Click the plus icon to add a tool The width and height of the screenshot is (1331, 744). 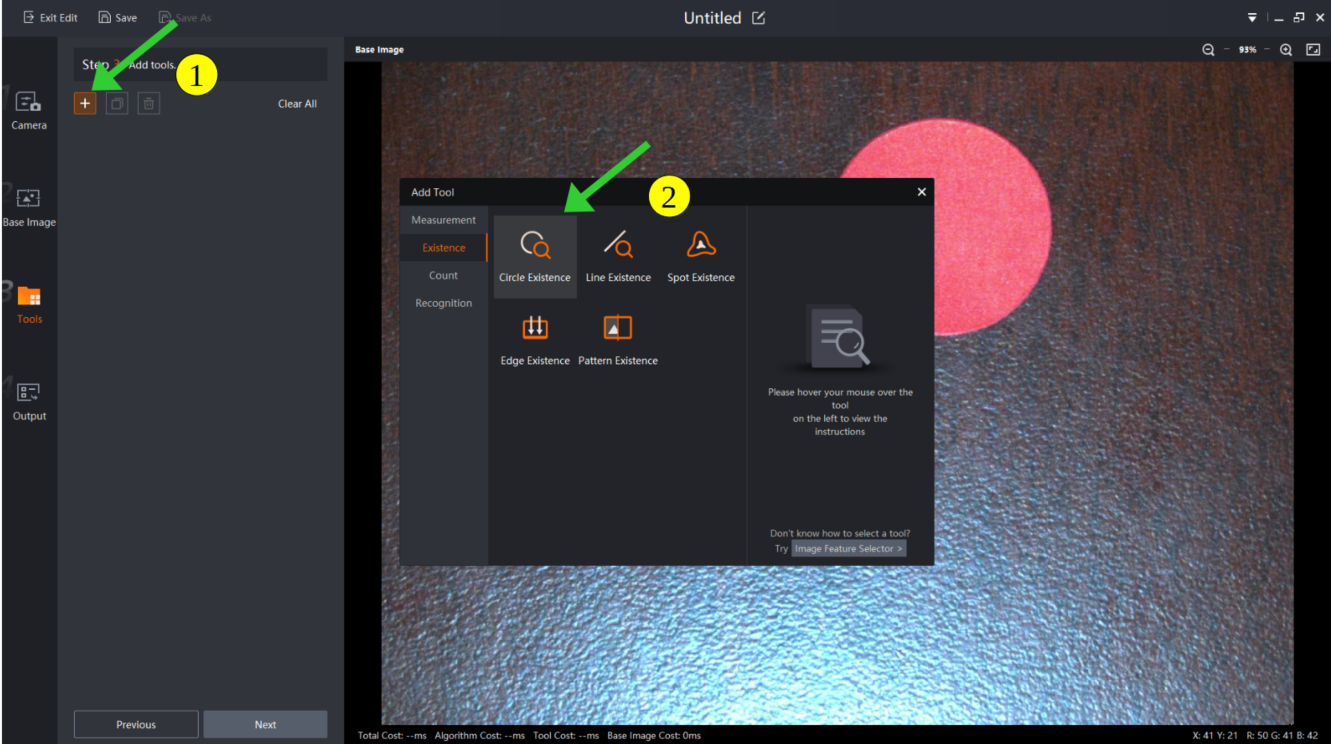85,103
